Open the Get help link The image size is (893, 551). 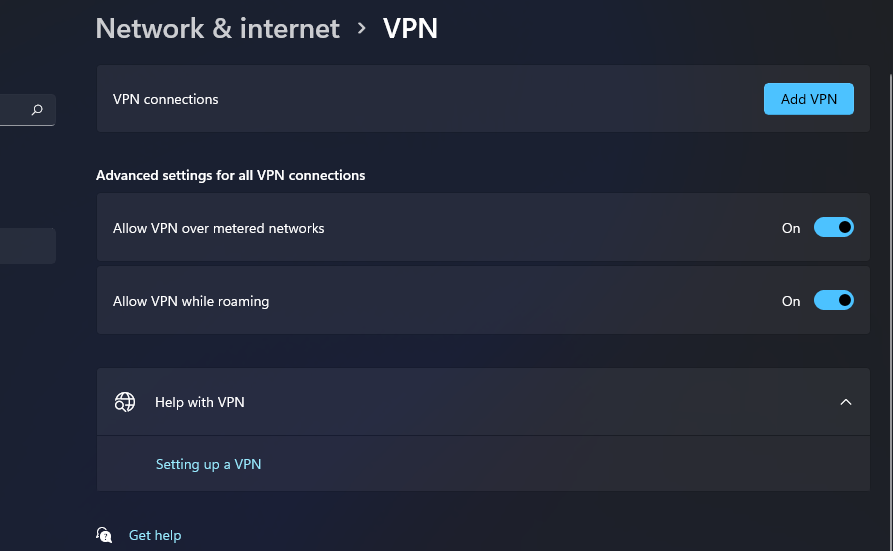click(155, 536)
